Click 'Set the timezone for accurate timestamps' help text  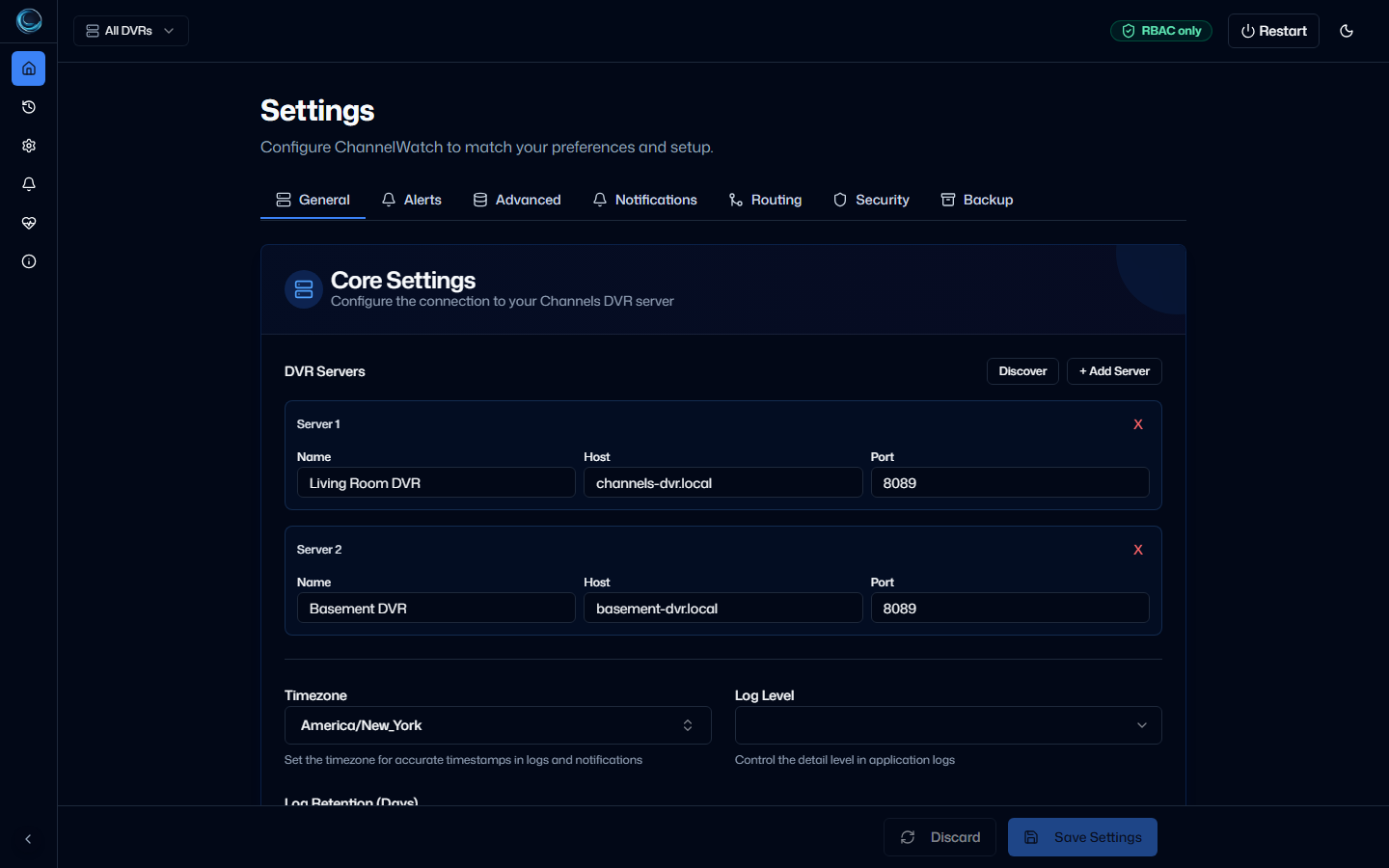463,760
